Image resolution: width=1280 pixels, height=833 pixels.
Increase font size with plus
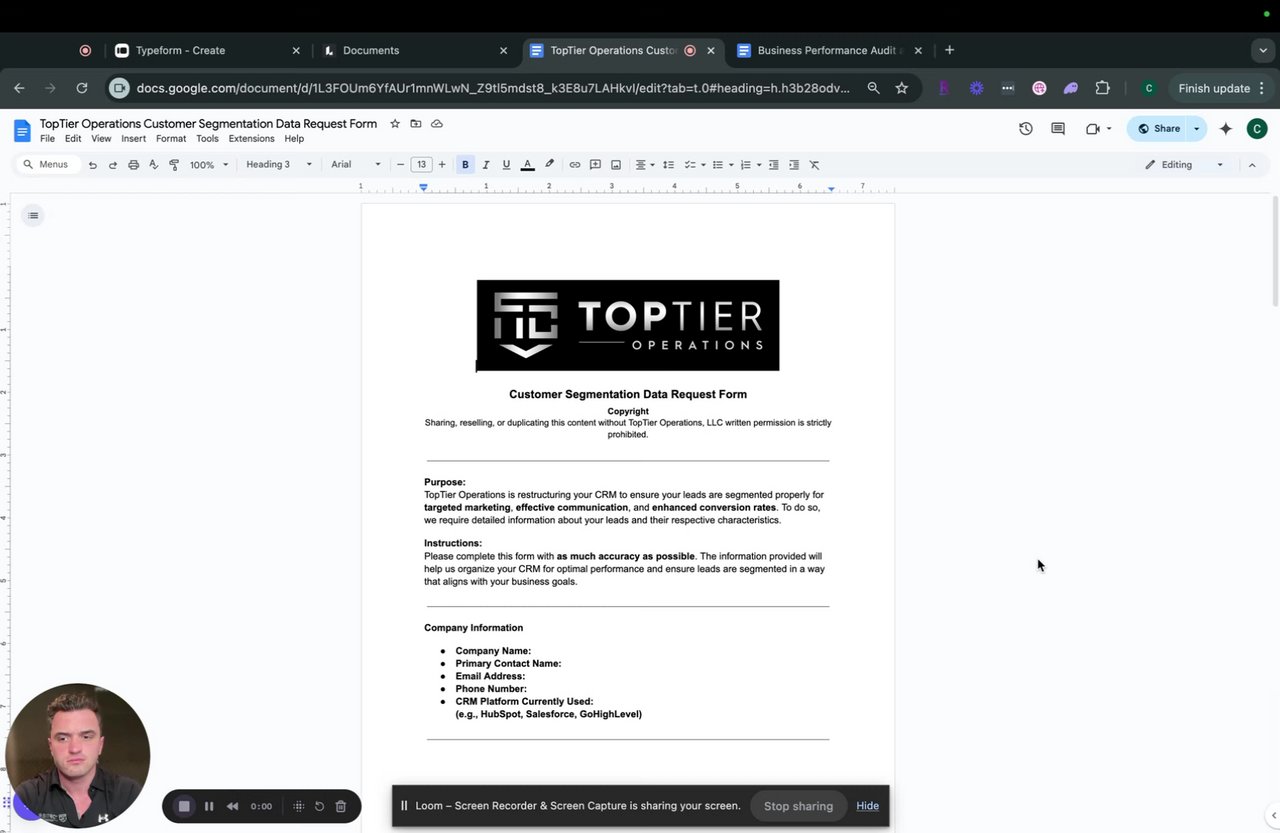click(x=442, y=165)
